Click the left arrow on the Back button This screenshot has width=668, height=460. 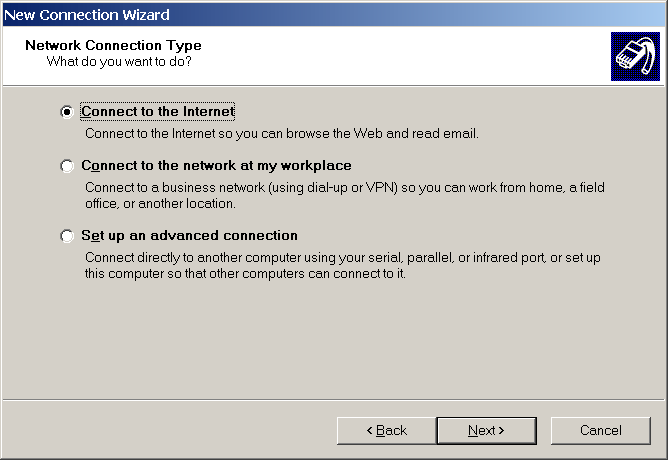[x=371, y=431]
